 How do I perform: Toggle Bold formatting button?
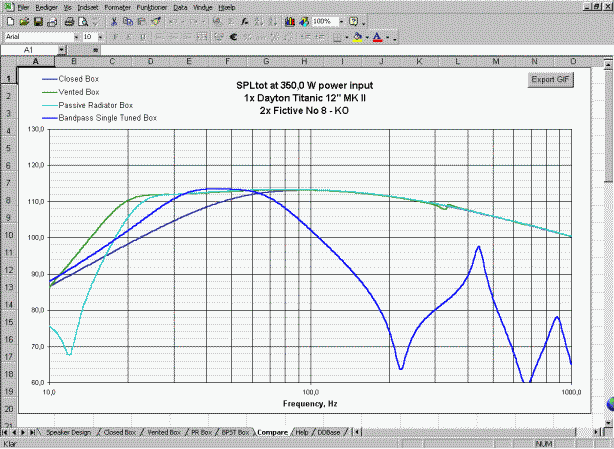click(x=115, y=37)
